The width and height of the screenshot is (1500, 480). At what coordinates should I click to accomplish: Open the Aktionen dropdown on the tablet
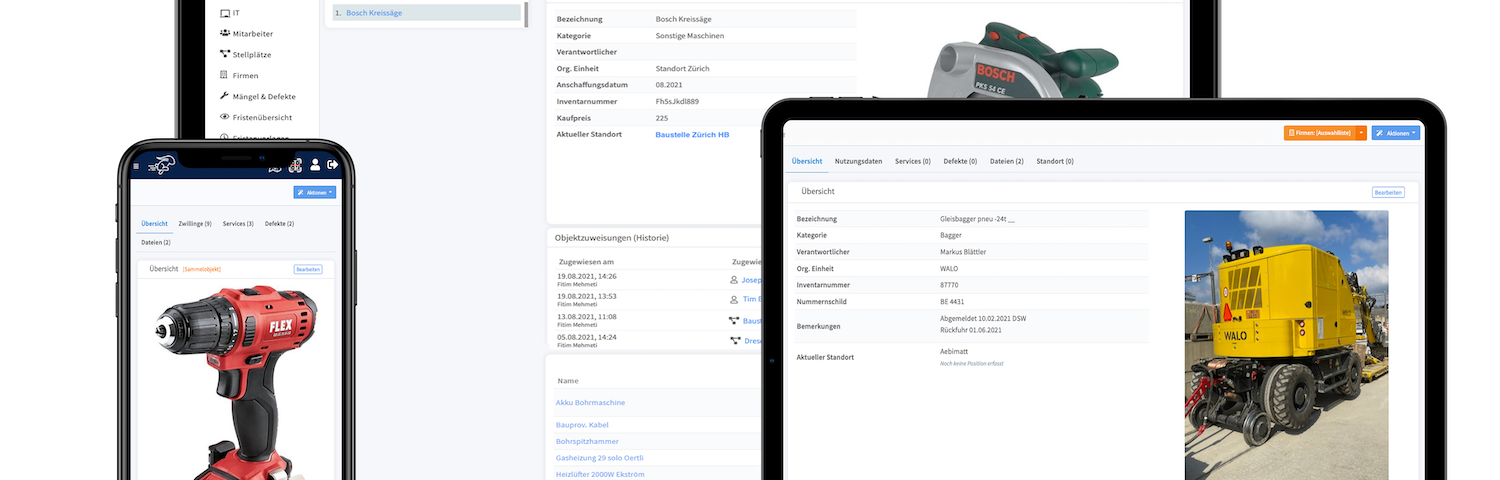pyautogui.click(x=1395, y=133)
